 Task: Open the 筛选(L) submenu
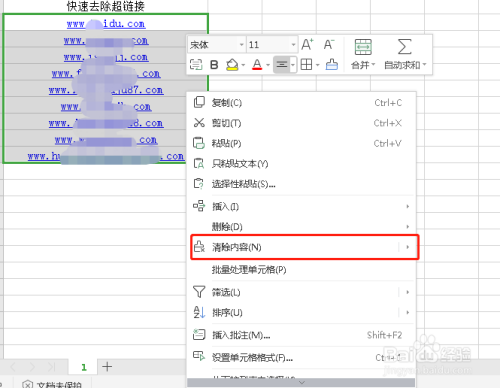coord(302,292)
